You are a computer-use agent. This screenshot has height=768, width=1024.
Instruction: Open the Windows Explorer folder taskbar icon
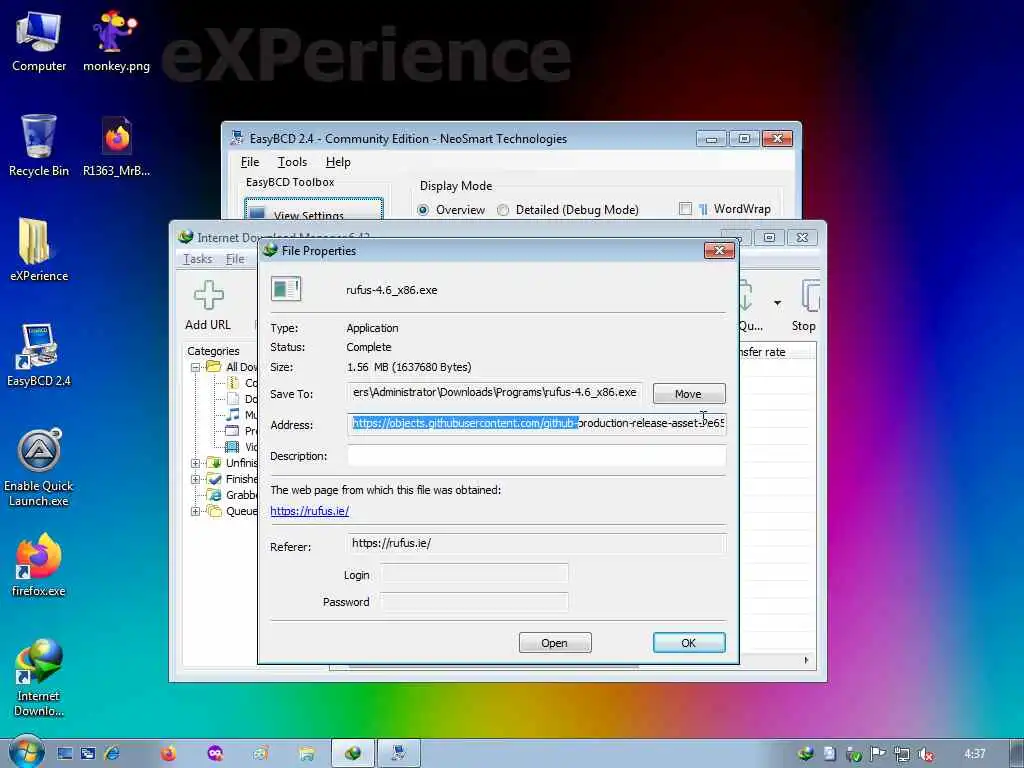pos(307,754)
